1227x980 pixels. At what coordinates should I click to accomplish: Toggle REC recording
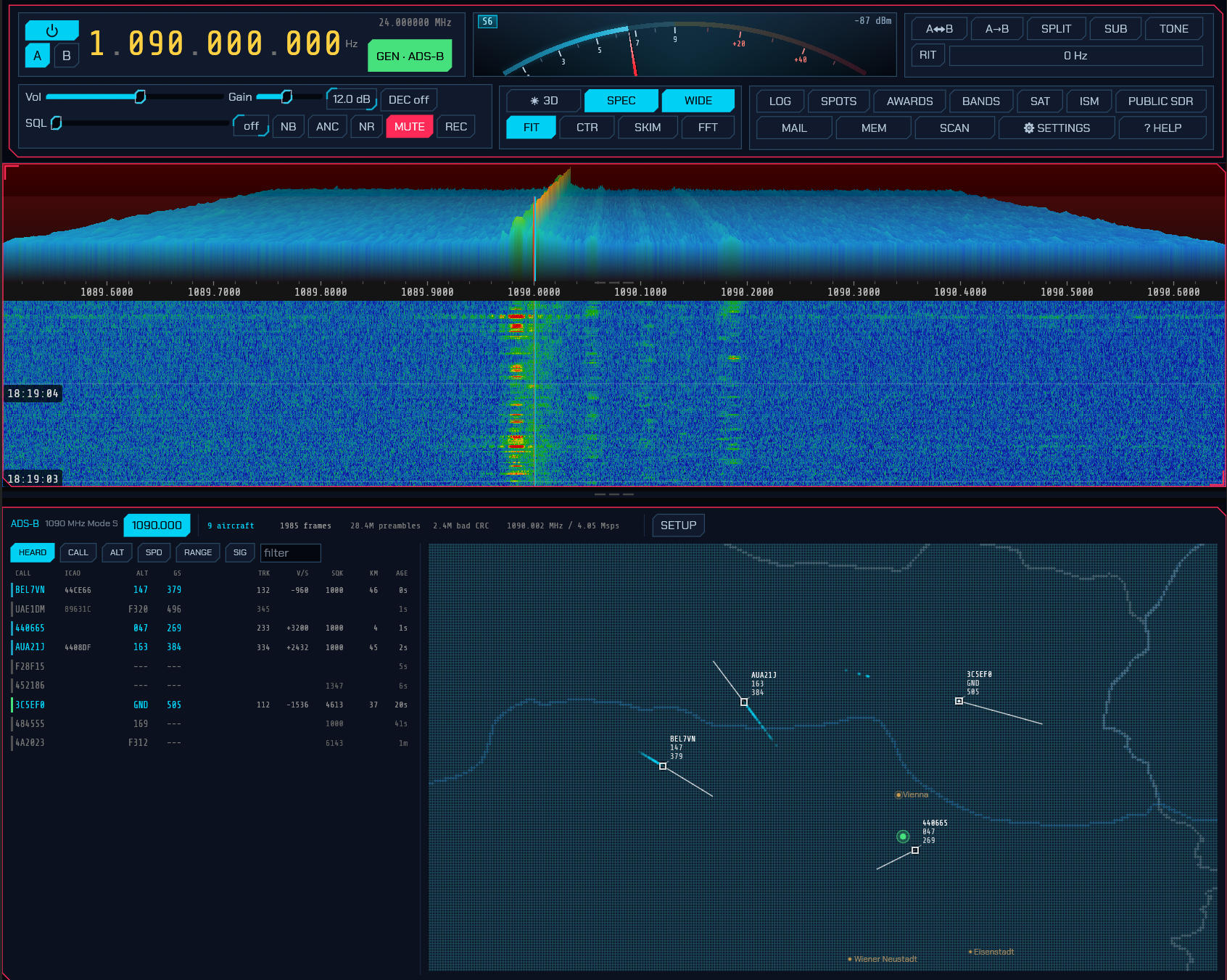[x=456, y=127]
